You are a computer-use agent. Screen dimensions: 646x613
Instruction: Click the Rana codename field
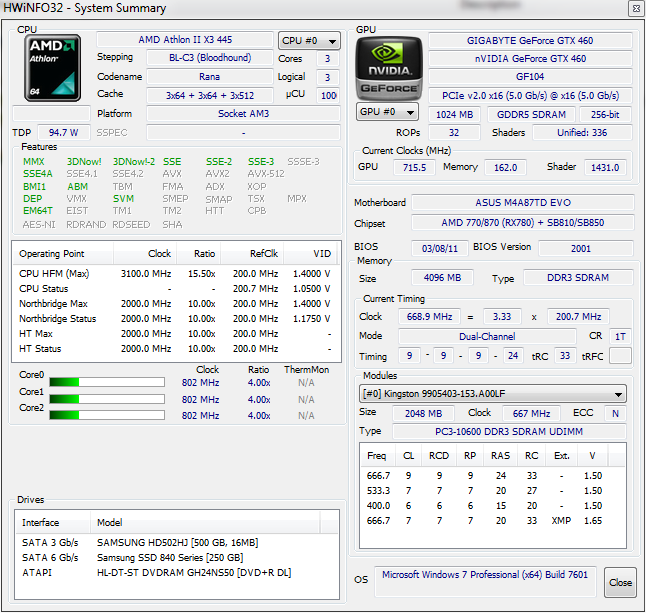(210, 77)
